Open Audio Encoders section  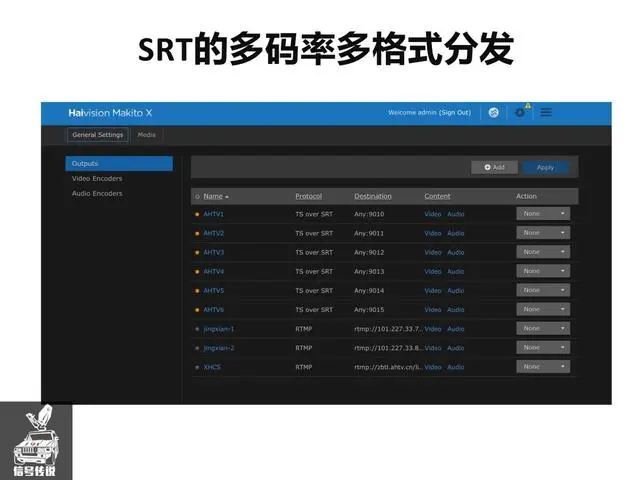coord(97,193)
